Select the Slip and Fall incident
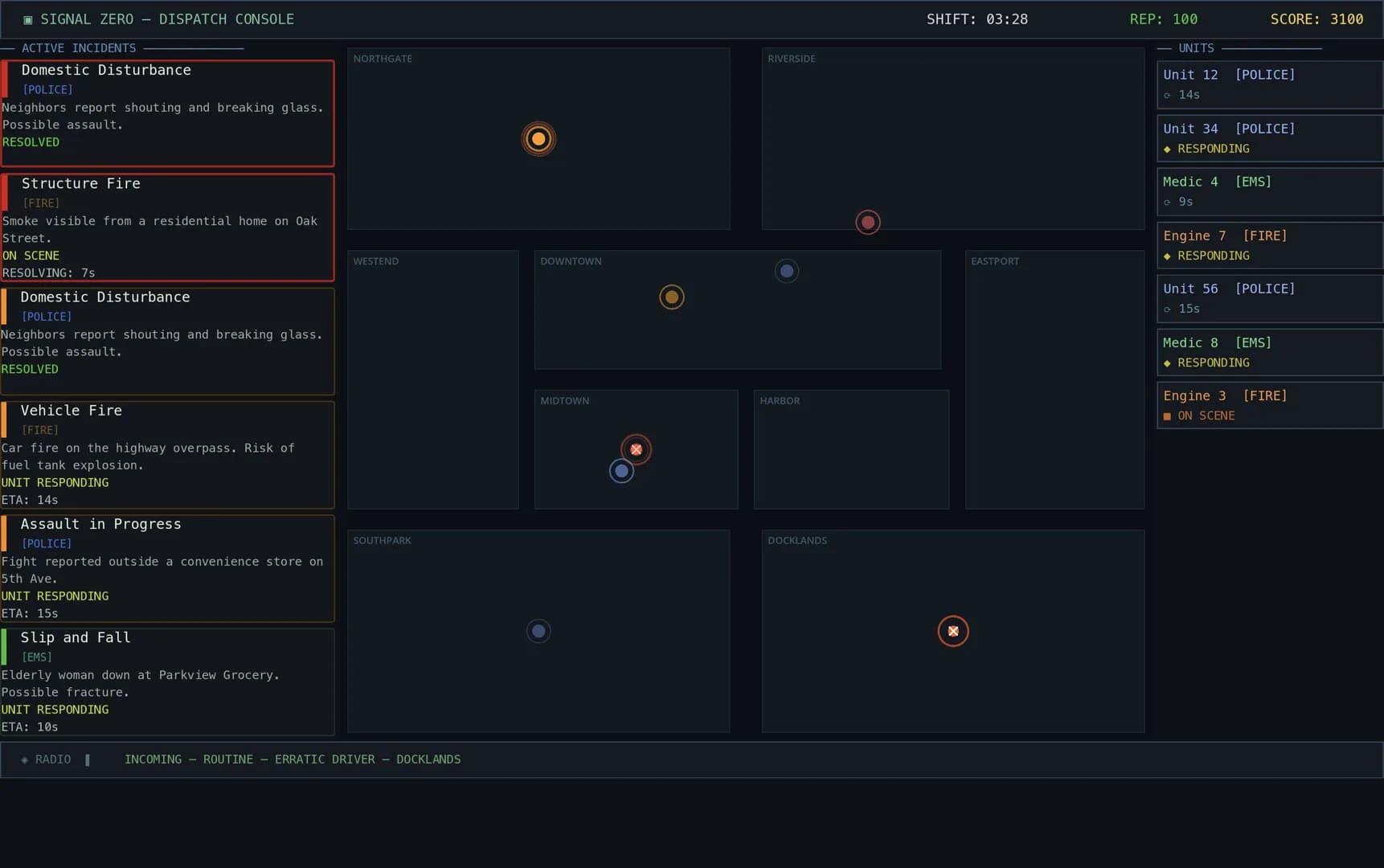Screen dimensions: 1384x868 (167, 682)
